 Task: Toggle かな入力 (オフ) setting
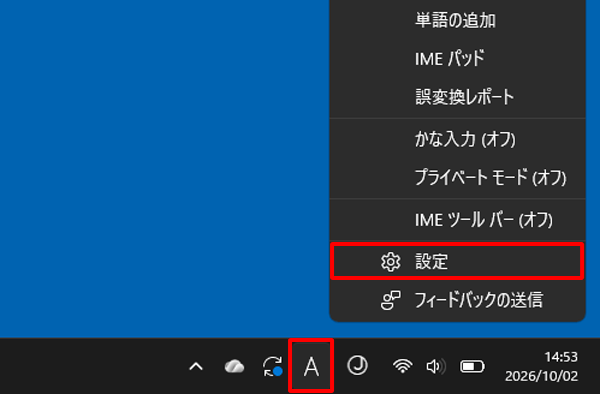[x=457, y=139]
